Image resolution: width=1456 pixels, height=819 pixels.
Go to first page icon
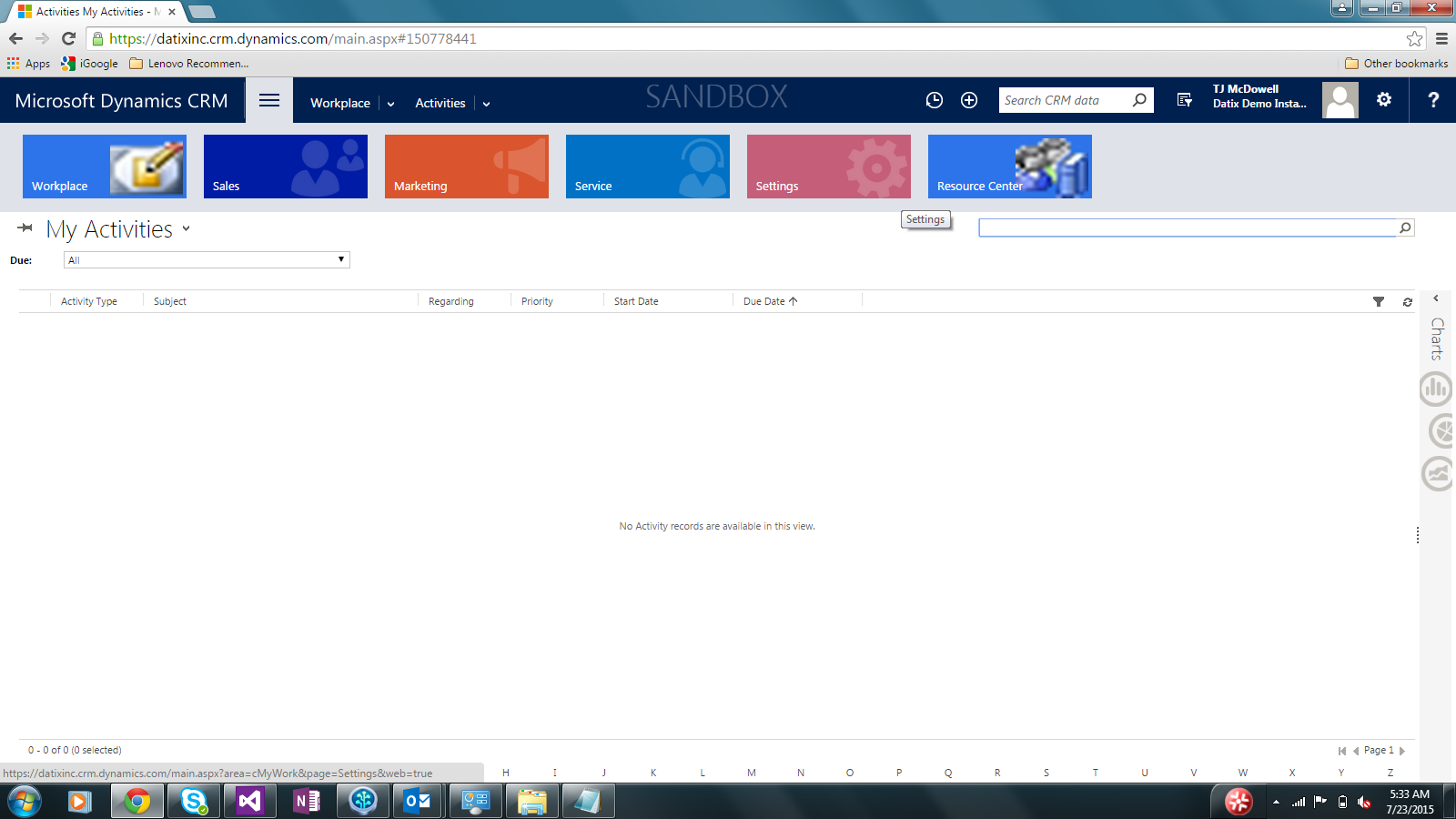[x=1341, y=751]
